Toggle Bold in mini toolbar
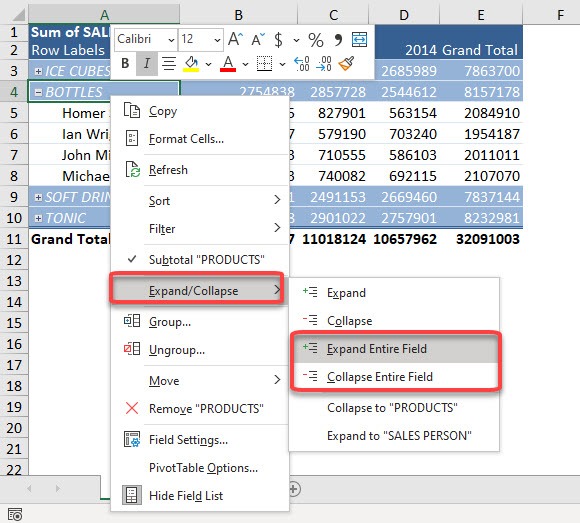Screen dimensions: 580x523 125,64
